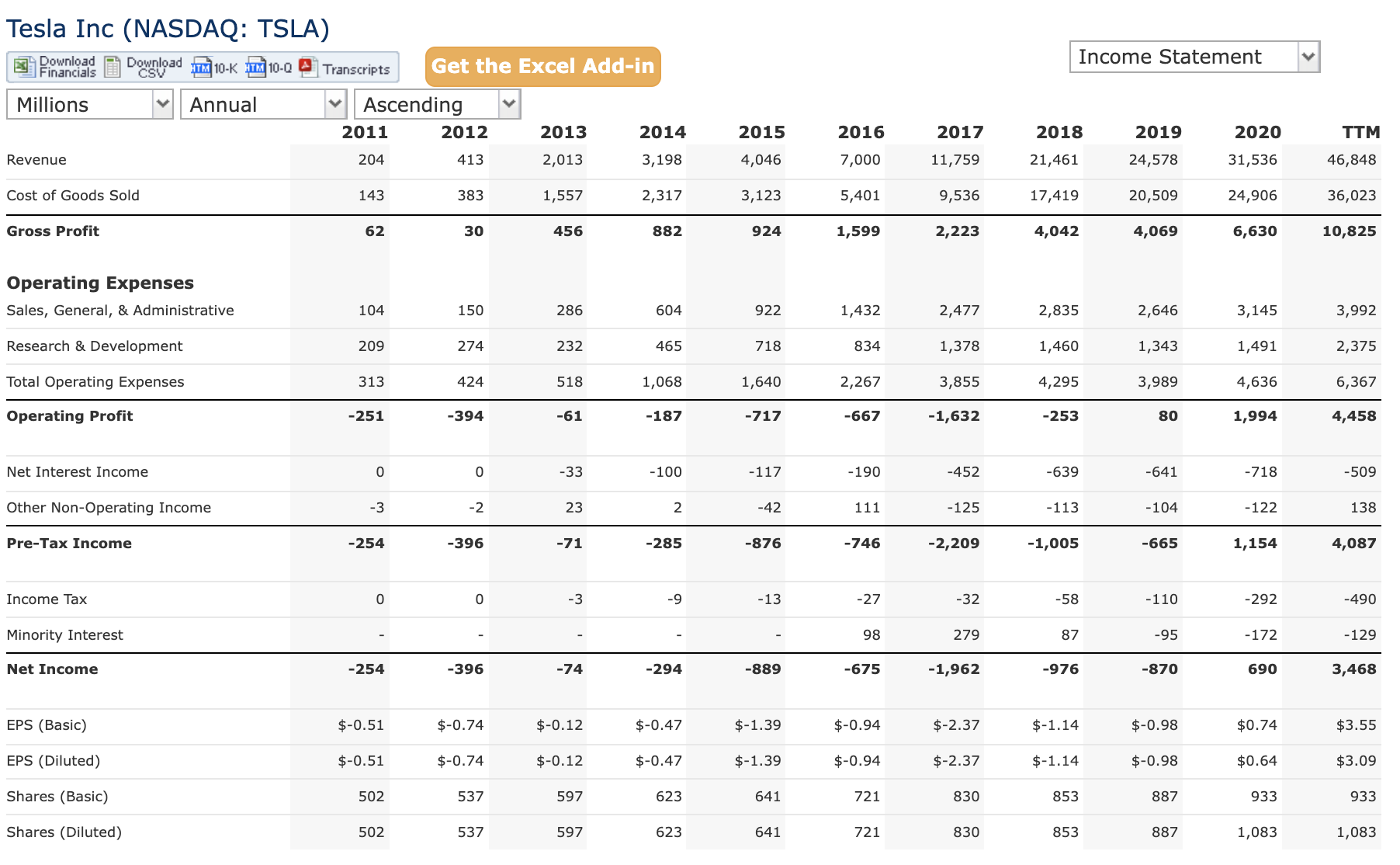The image size is (1400, 865).
Task: Click the Shares (Diluted) row label
Action: coord(64,832)
